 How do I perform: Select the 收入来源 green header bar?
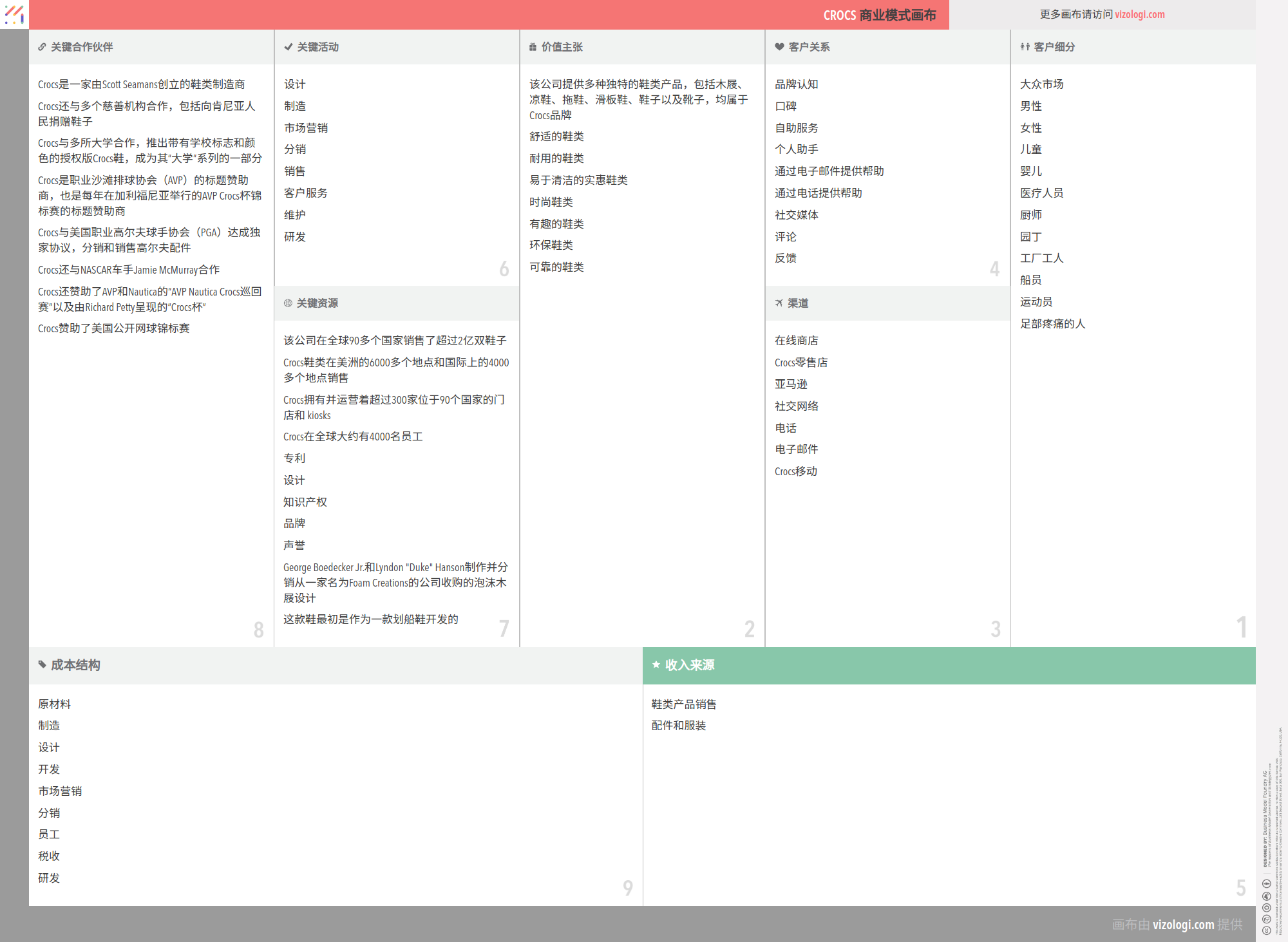pos(949,665)
